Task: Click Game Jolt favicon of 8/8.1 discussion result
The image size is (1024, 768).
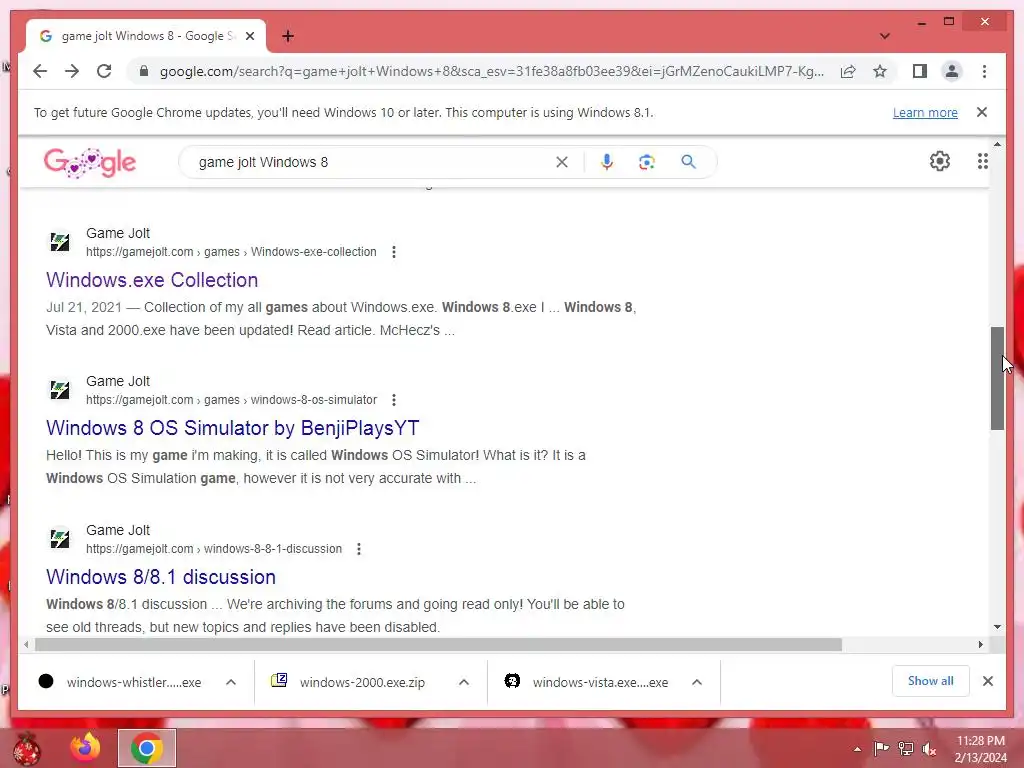Action: [x=59, y=539]
